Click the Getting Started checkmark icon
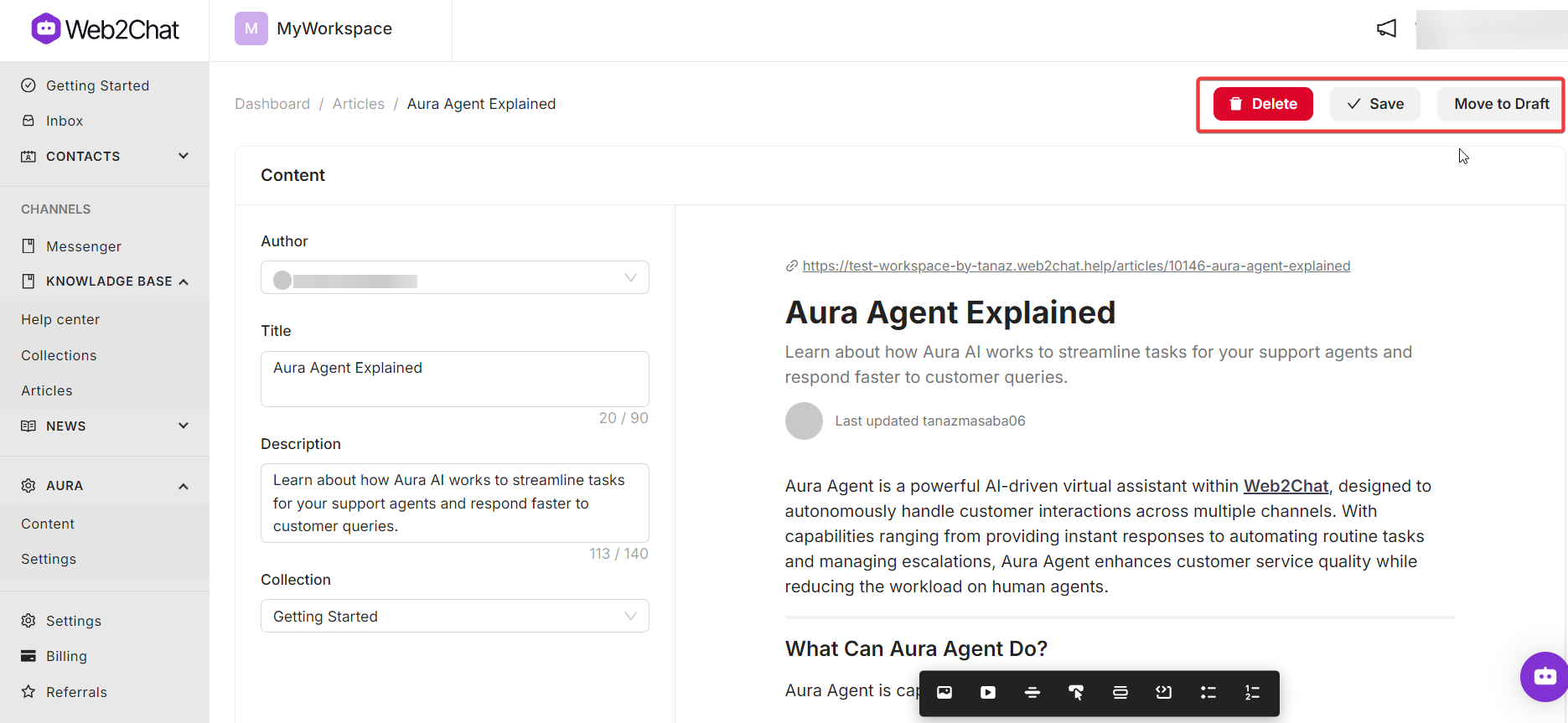Screen dimensions: 1568x723 tap(28, 85)
